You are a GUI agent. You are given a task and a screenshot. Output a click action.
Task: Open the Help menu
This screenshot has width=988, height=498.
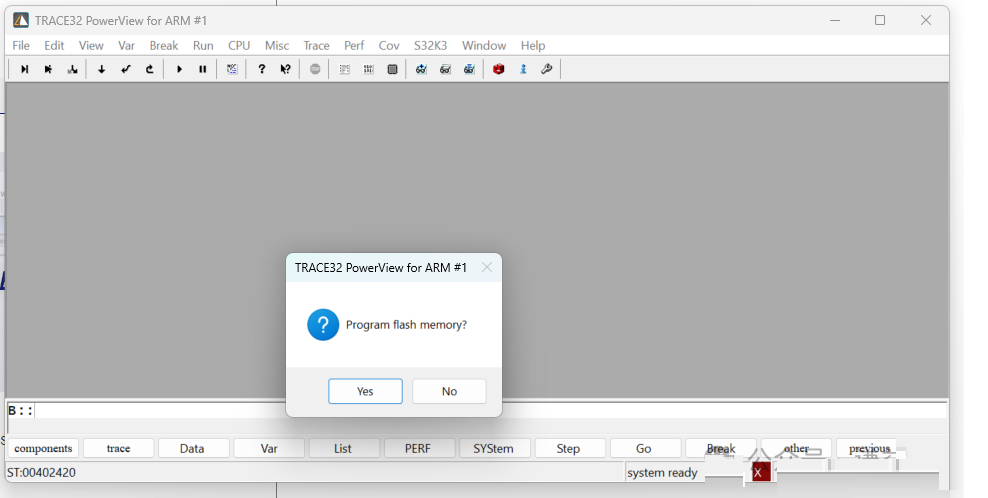(x=532, y=45)
